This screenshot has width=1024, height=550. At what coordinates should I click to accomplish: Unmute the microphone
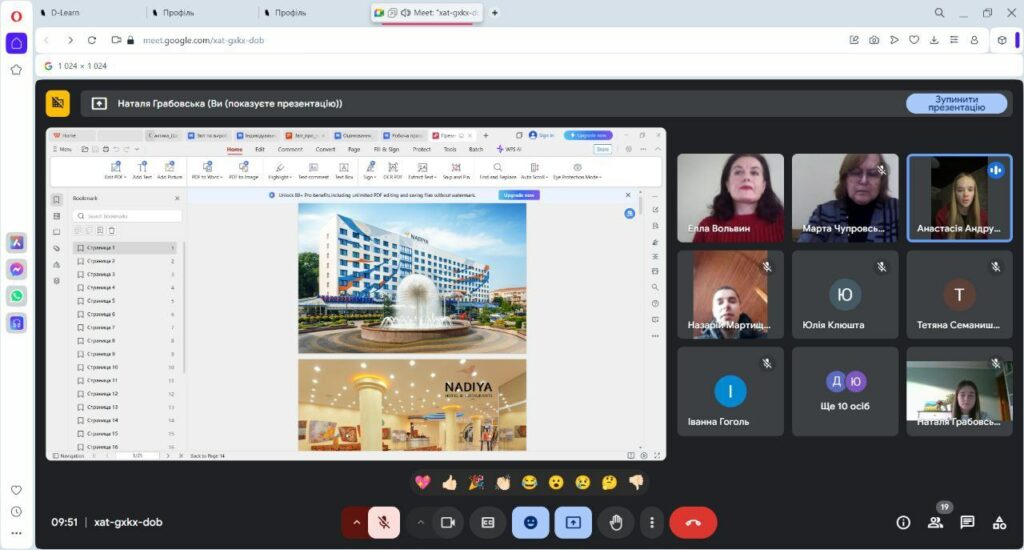(383, 522)
